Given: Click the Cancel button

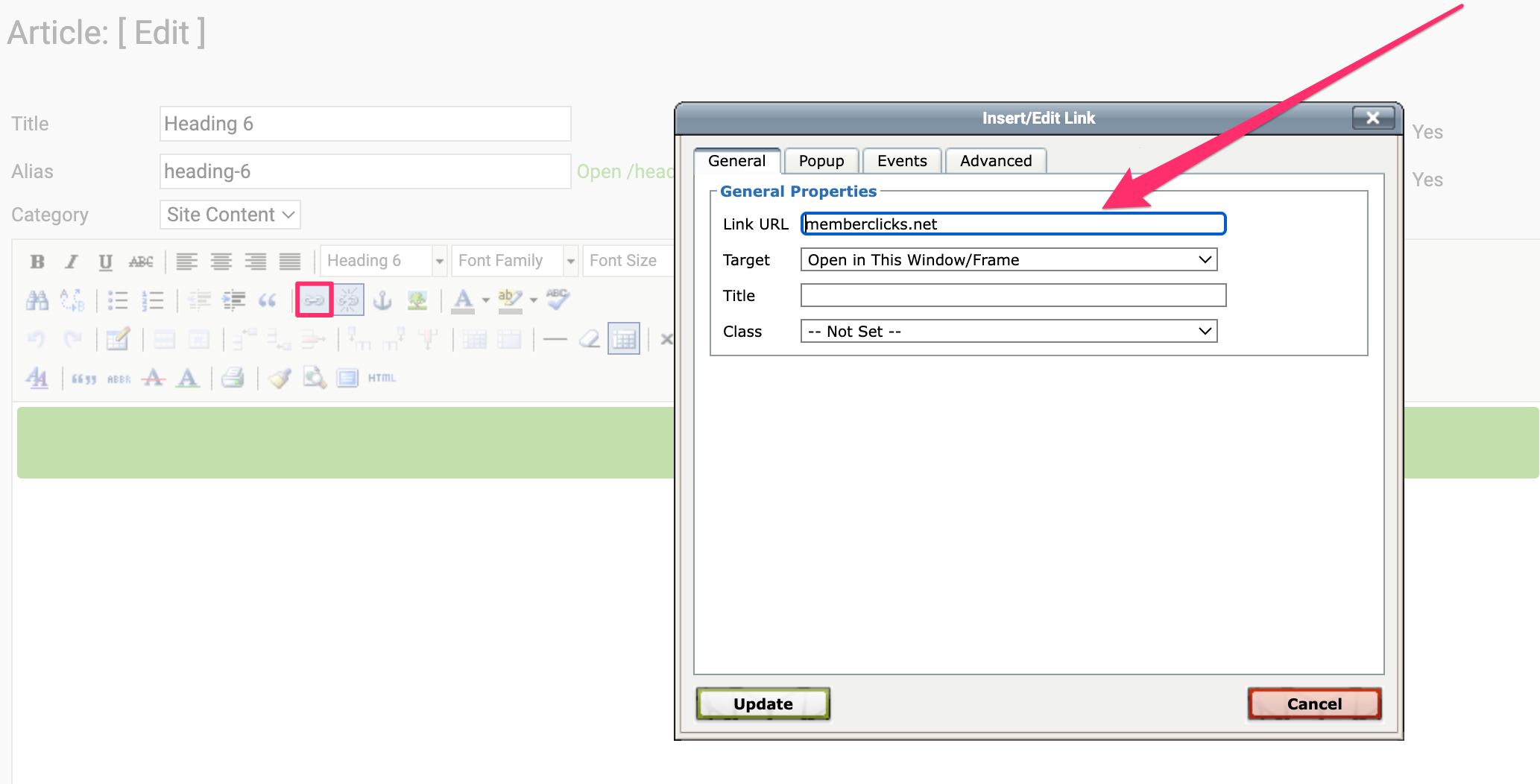Looking at the screenshot, I should [x=1314, y=704].
